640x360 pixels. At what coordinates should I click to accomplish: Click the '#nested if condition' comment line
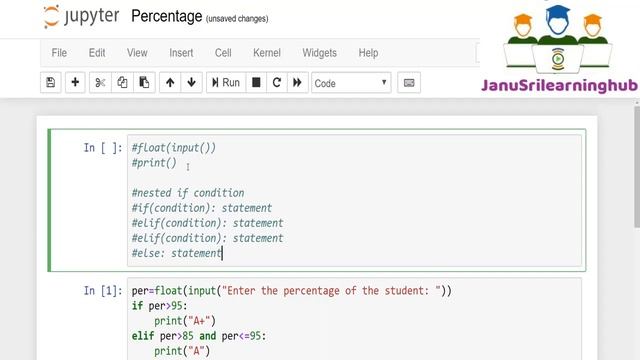[x=188, y=193]
